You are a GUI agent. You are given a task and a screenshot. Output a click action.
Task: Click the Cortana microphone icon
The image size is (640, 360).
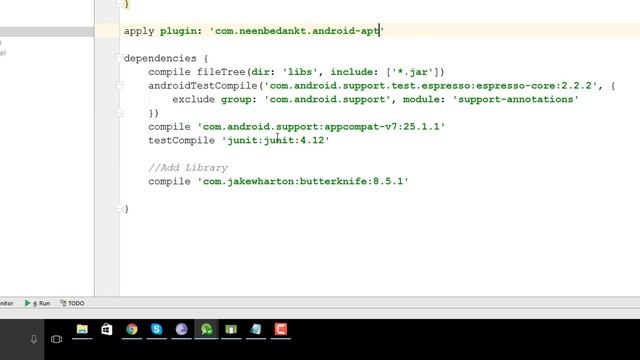tap(34, 339)
